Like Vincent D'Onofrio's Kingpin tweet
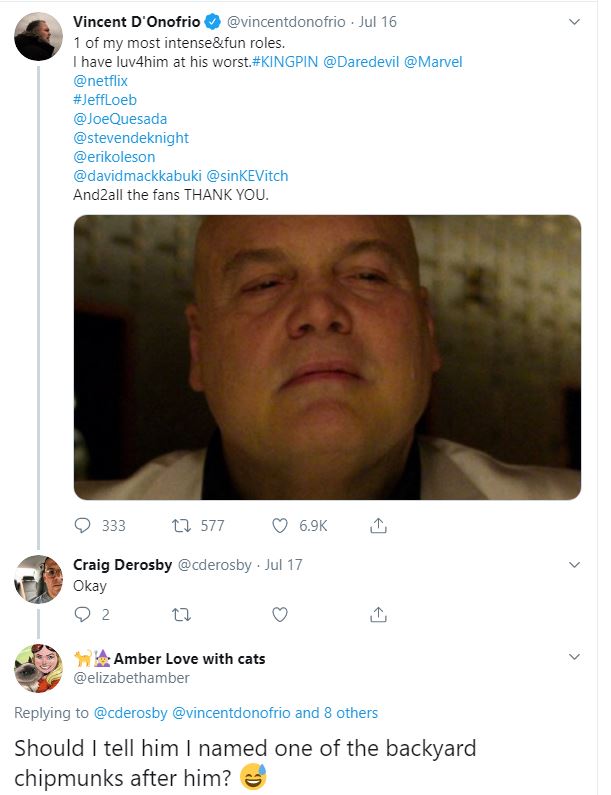Screen dimensions: 611x795 281,525
